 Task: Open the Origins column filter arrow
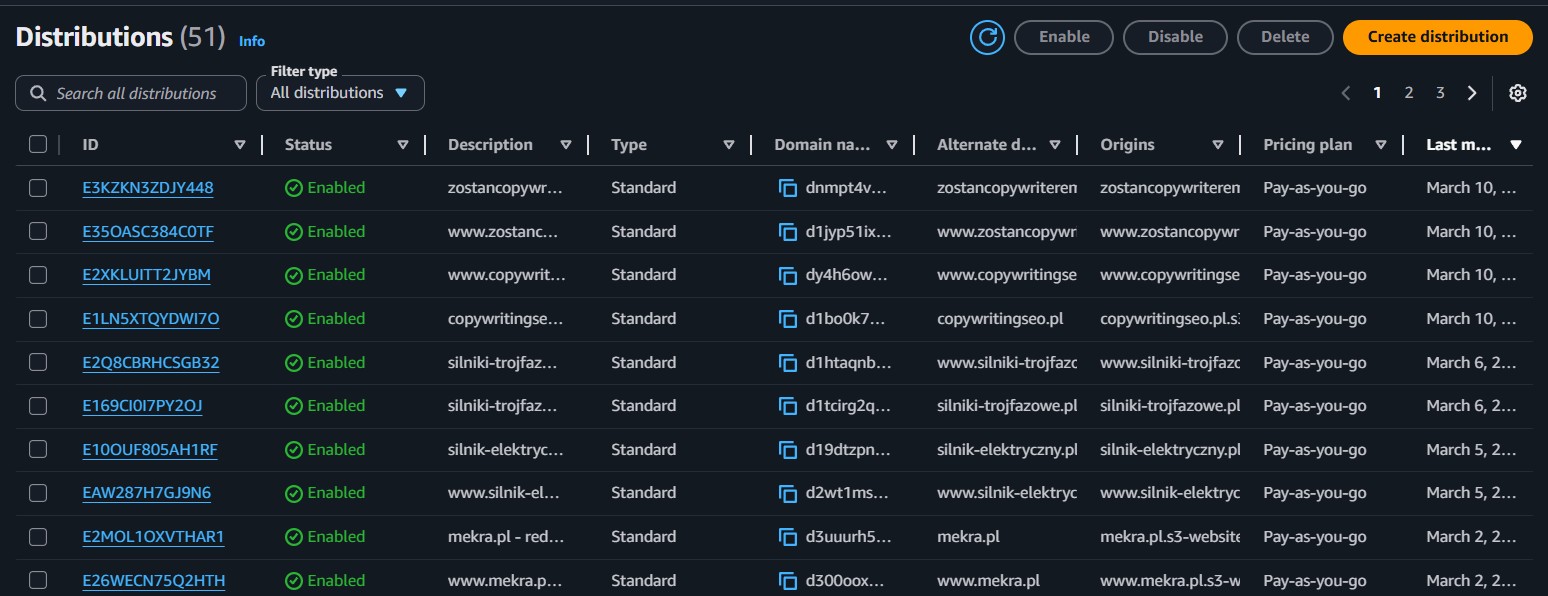coord(1219,144)
